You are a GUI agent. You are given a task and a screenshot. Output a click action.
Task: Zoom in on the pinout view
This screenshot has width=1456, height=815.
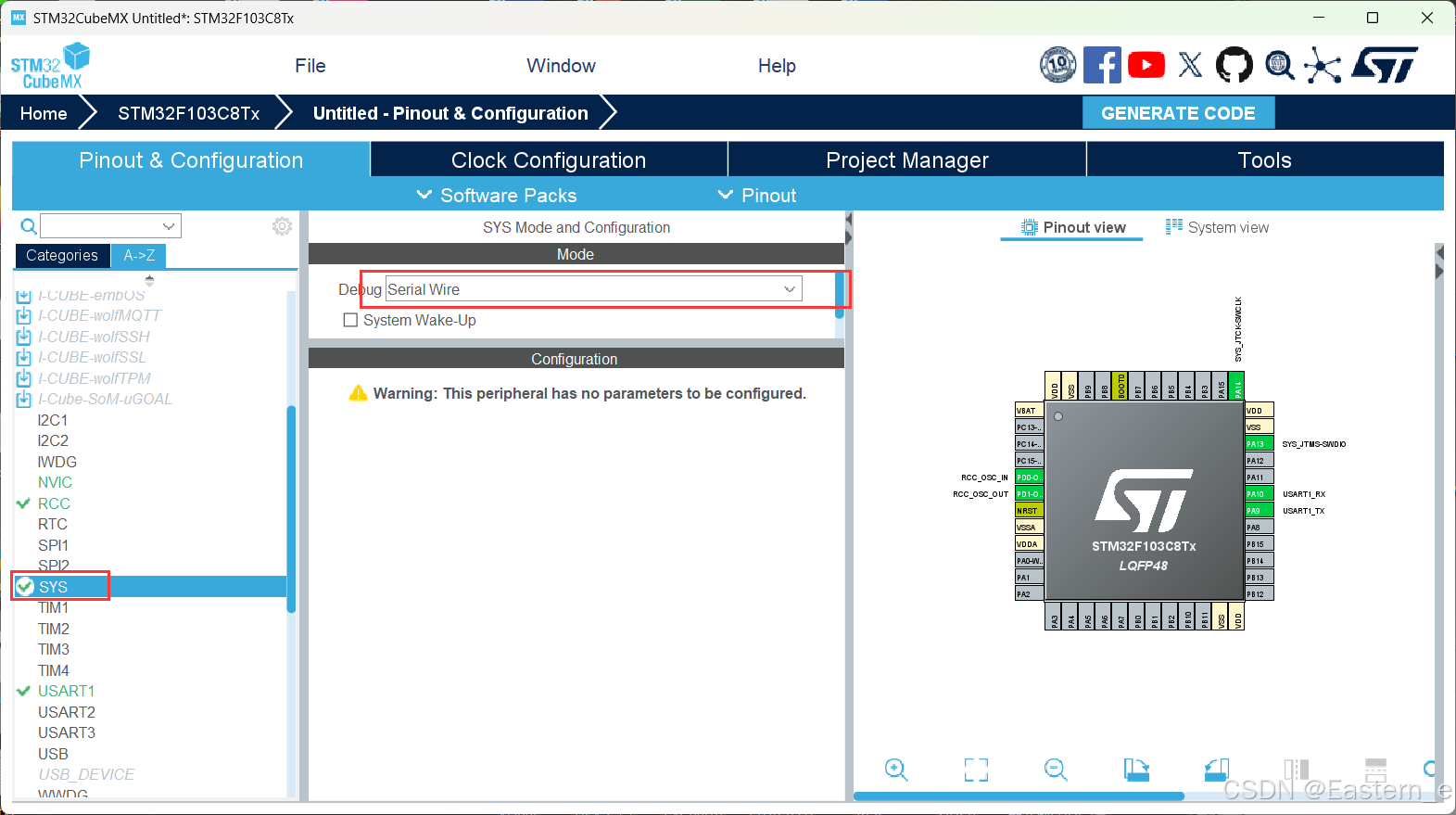point(896,770)
